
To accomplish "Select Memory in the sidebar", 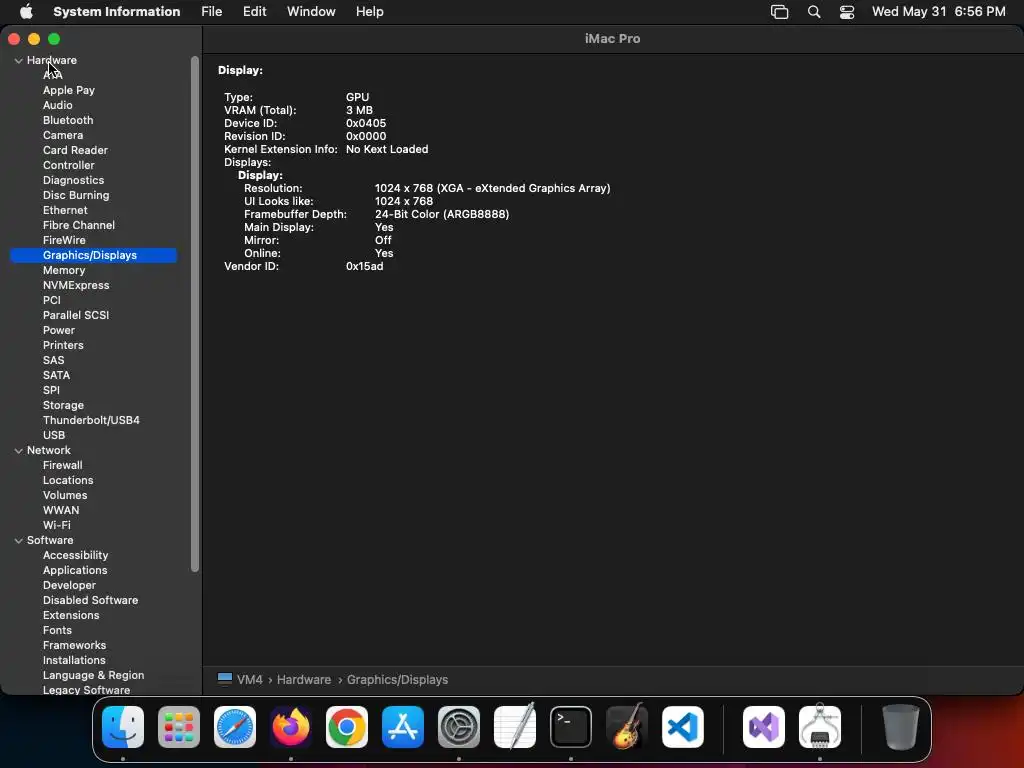I will pyautogui.click(x=64, y=270).
